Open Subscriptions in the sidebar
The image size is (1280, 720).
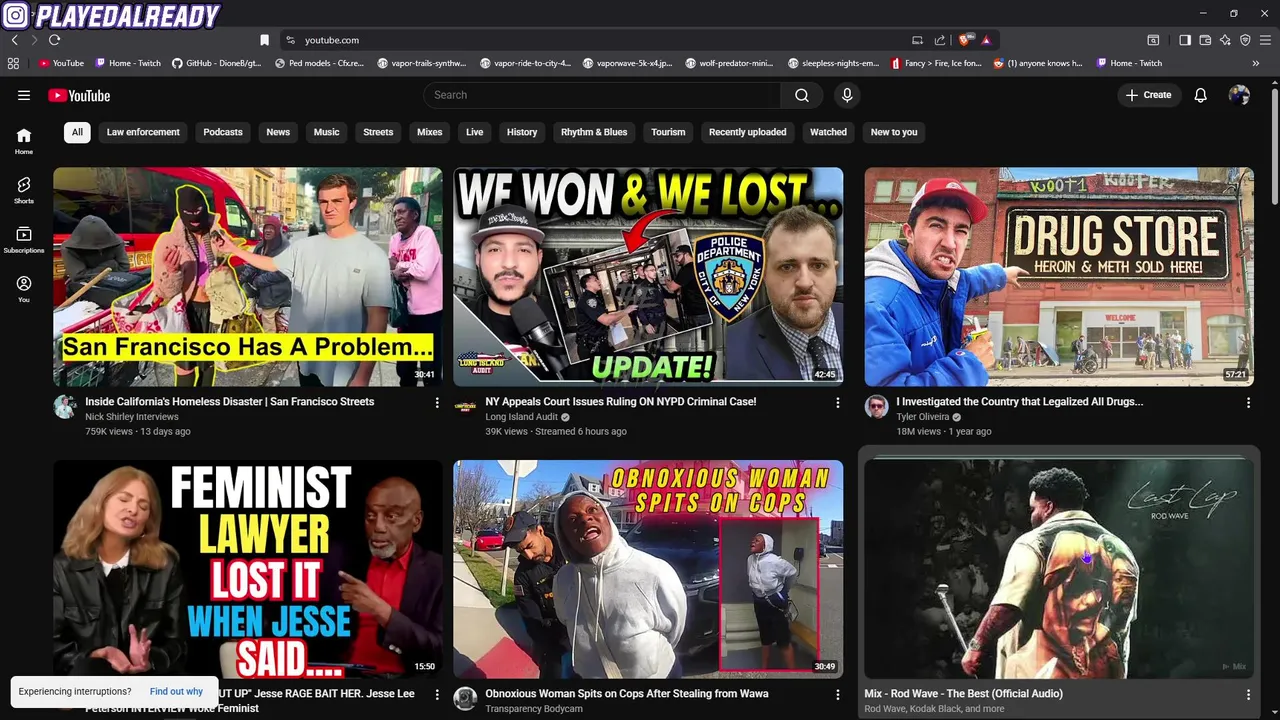pyautogui.click(x=24, y=240)
